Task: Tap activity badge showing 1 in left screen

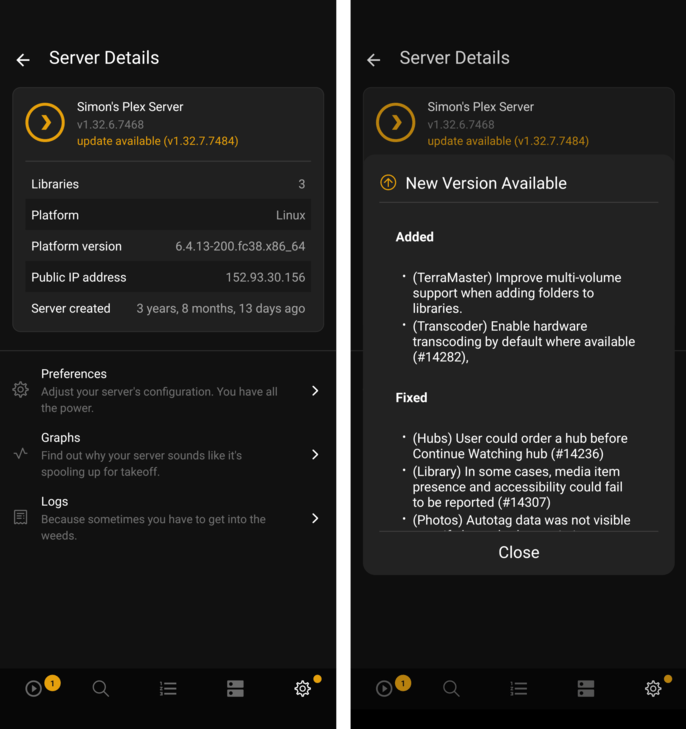Action: tap(53, 683)
